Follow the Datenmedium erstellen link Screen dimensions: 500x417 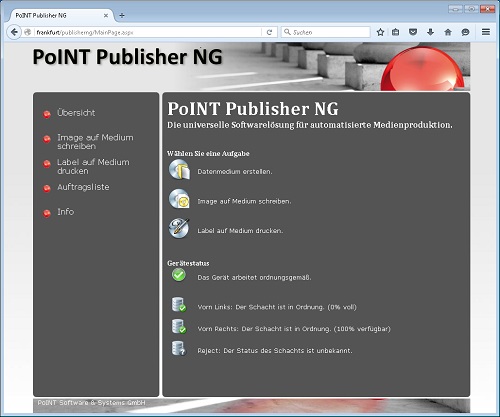click(235, 172)
